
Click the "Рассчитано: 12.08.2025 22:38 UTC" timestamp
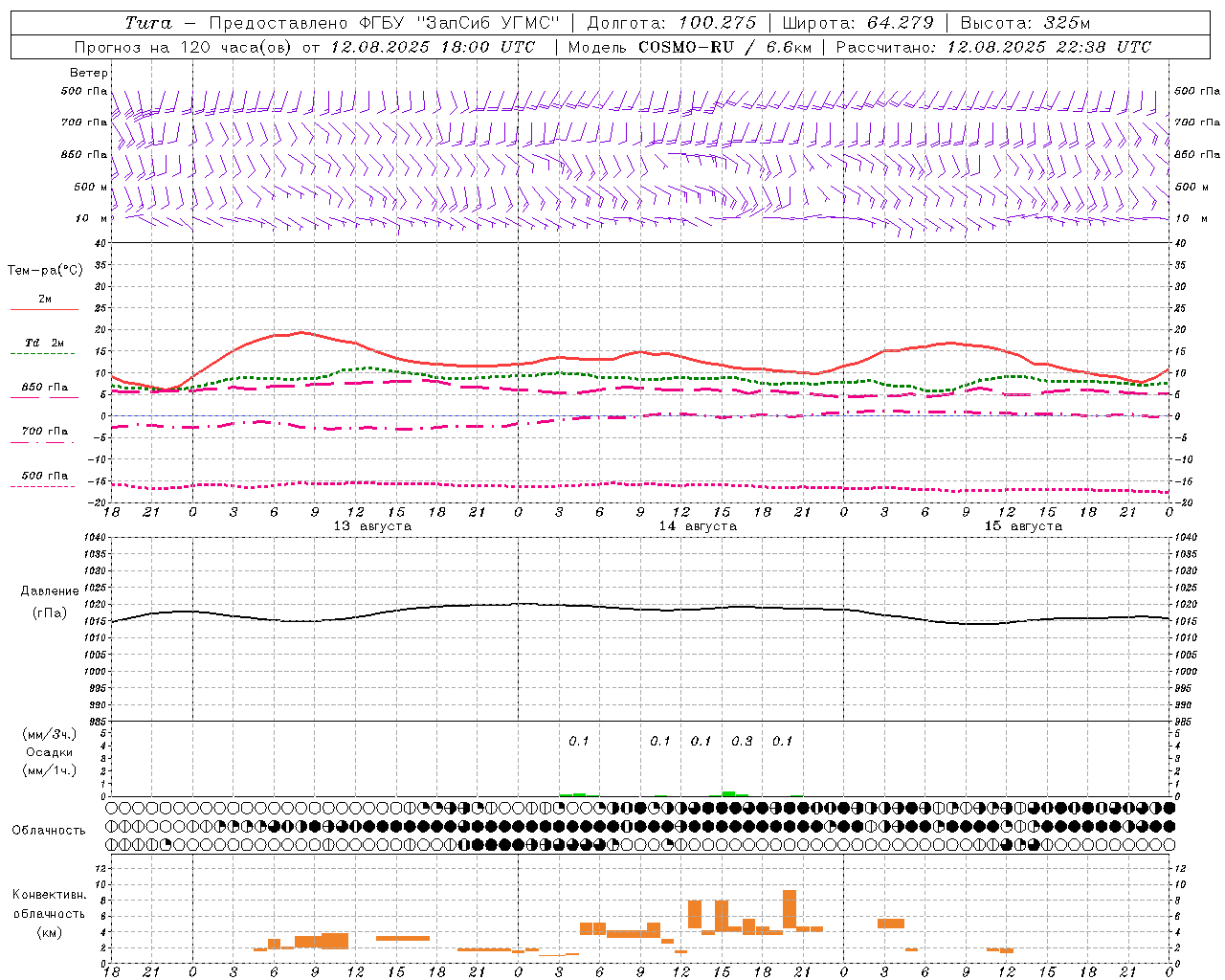click(993, 47)
